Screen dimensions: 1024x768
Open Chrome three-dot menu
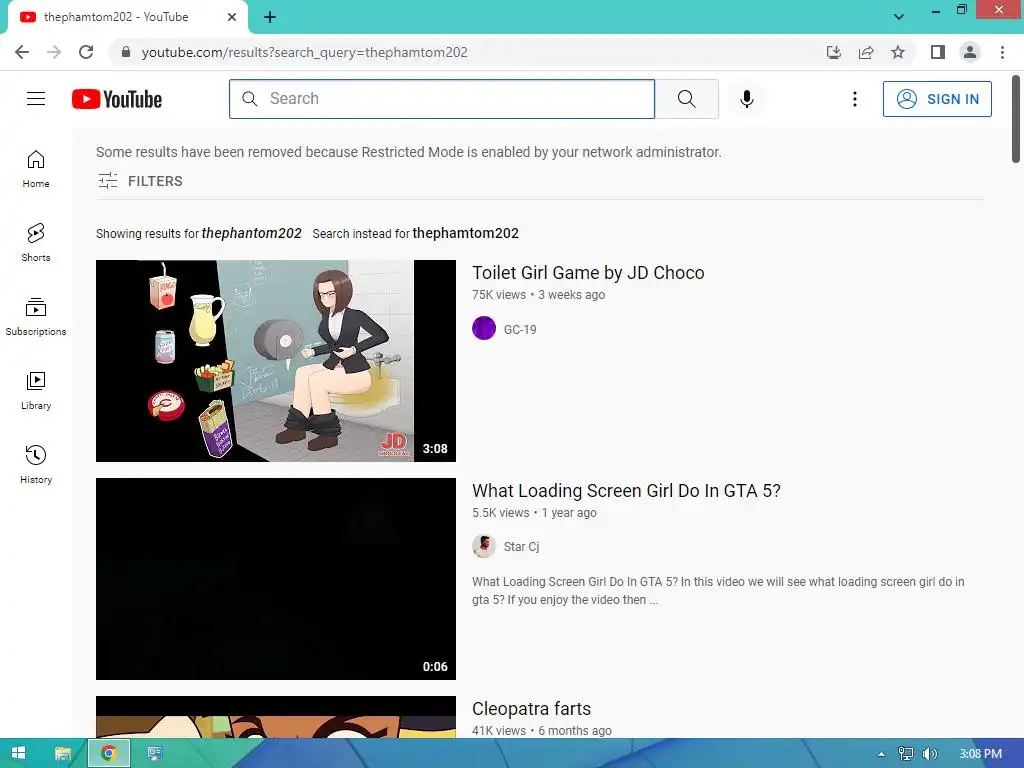(1002, 52)
